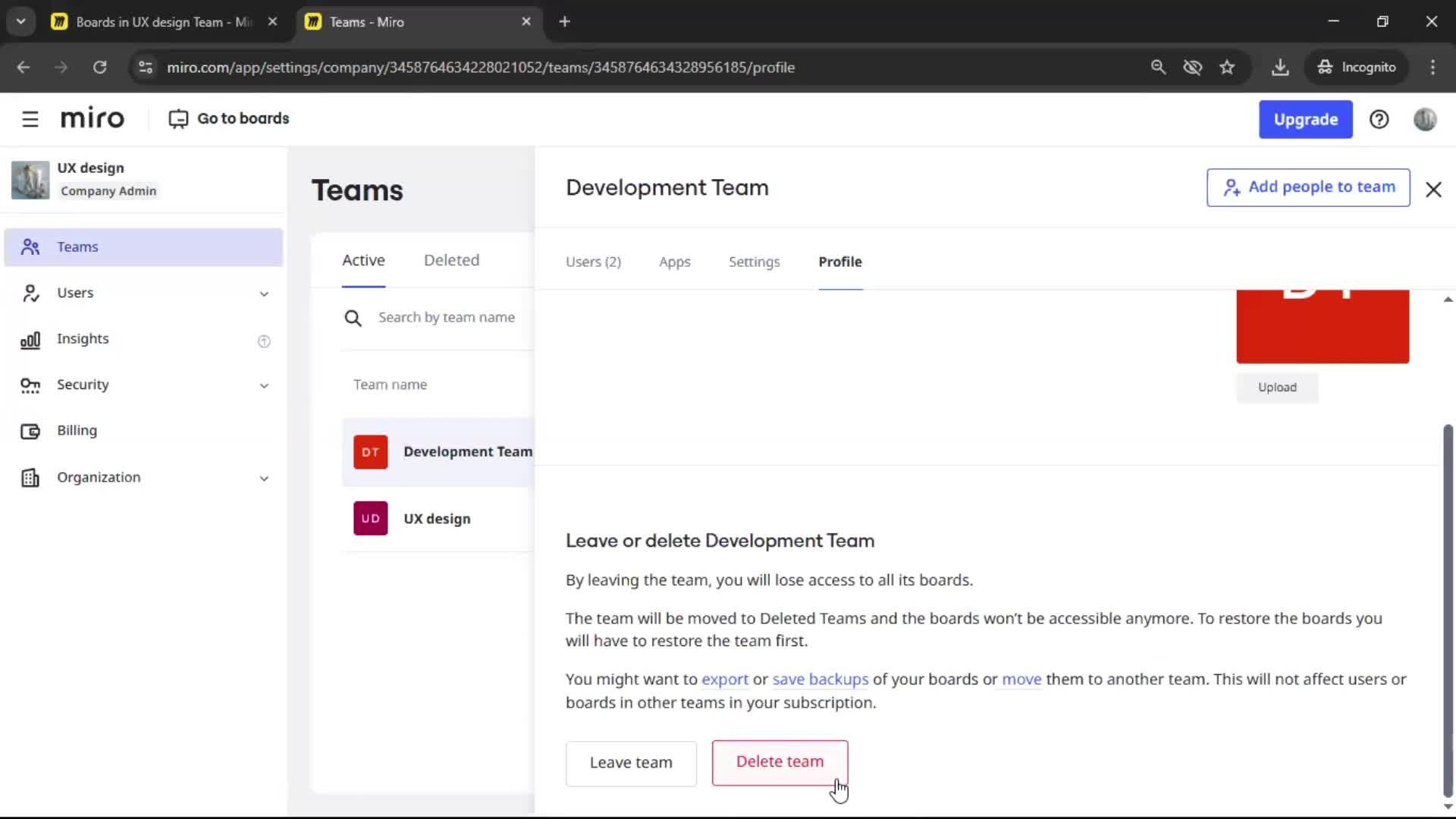Click the Users sidebar icon
The image size is (1456, 819).
click(x=30, y=293)
